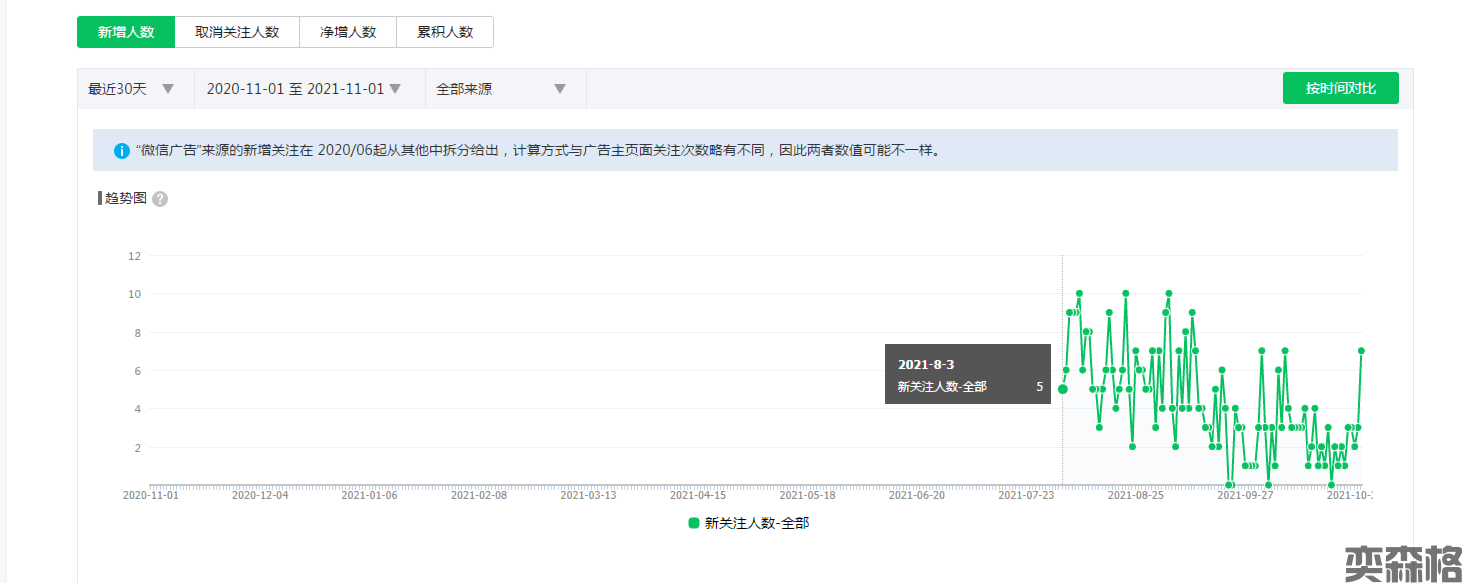Select the 净增人数 tab
The image size is (1462, 583).
[348, 32]
